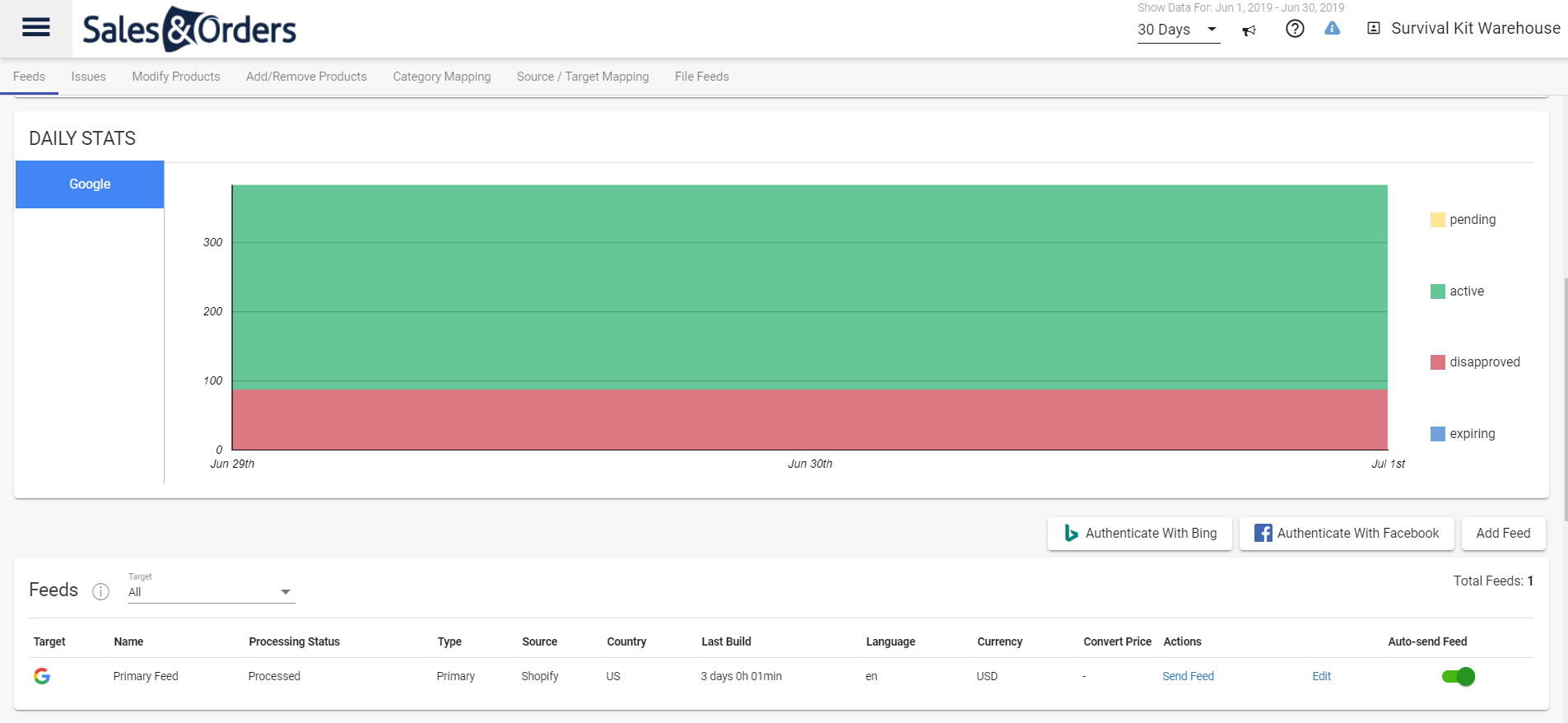Expand the Target All filter dropdown
1568x723 pixels.
click(212, 592)
